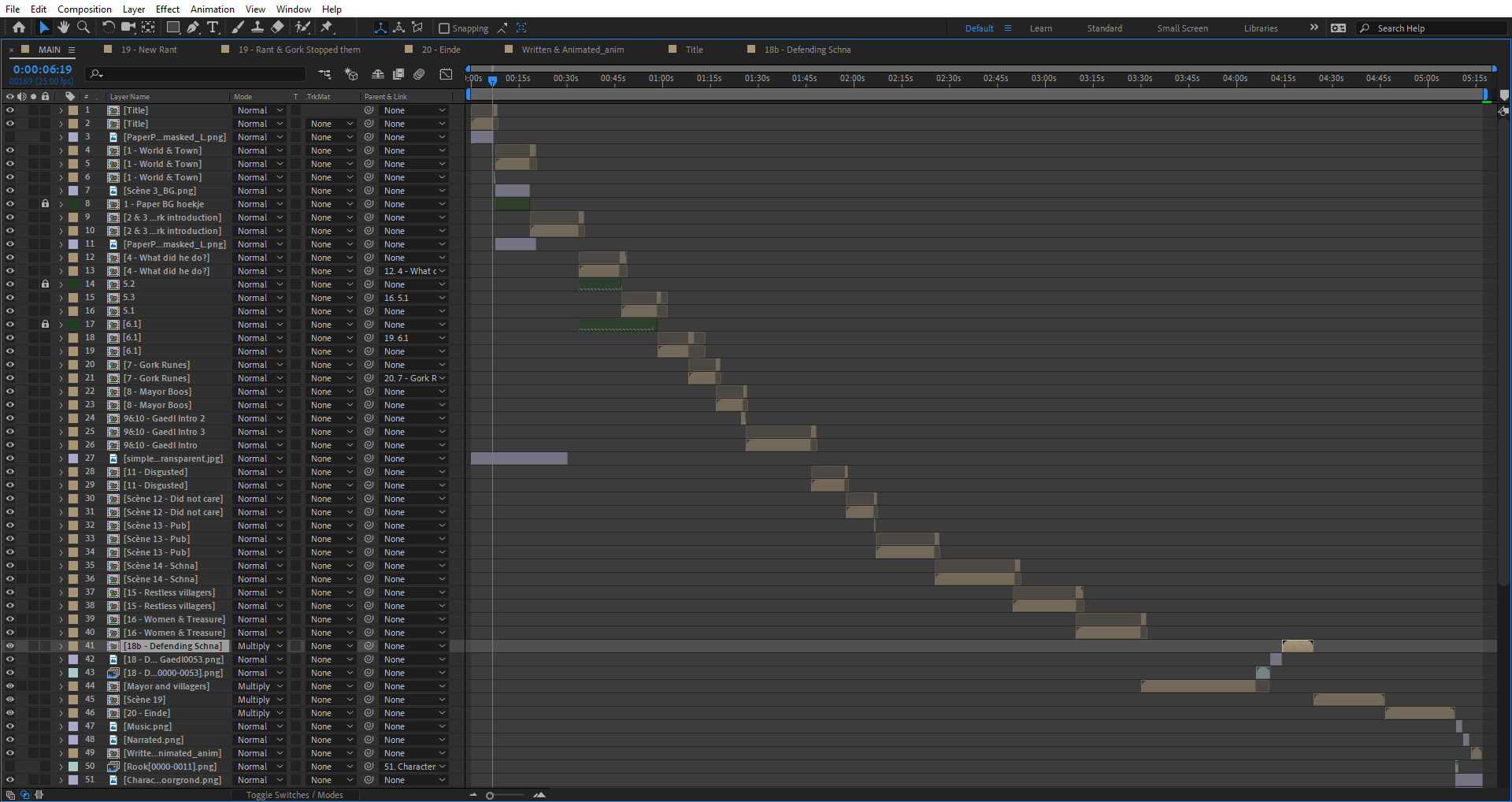1512x802 pixels.
Task: Click label color swatch of layer 43
Action: point(73,673)
